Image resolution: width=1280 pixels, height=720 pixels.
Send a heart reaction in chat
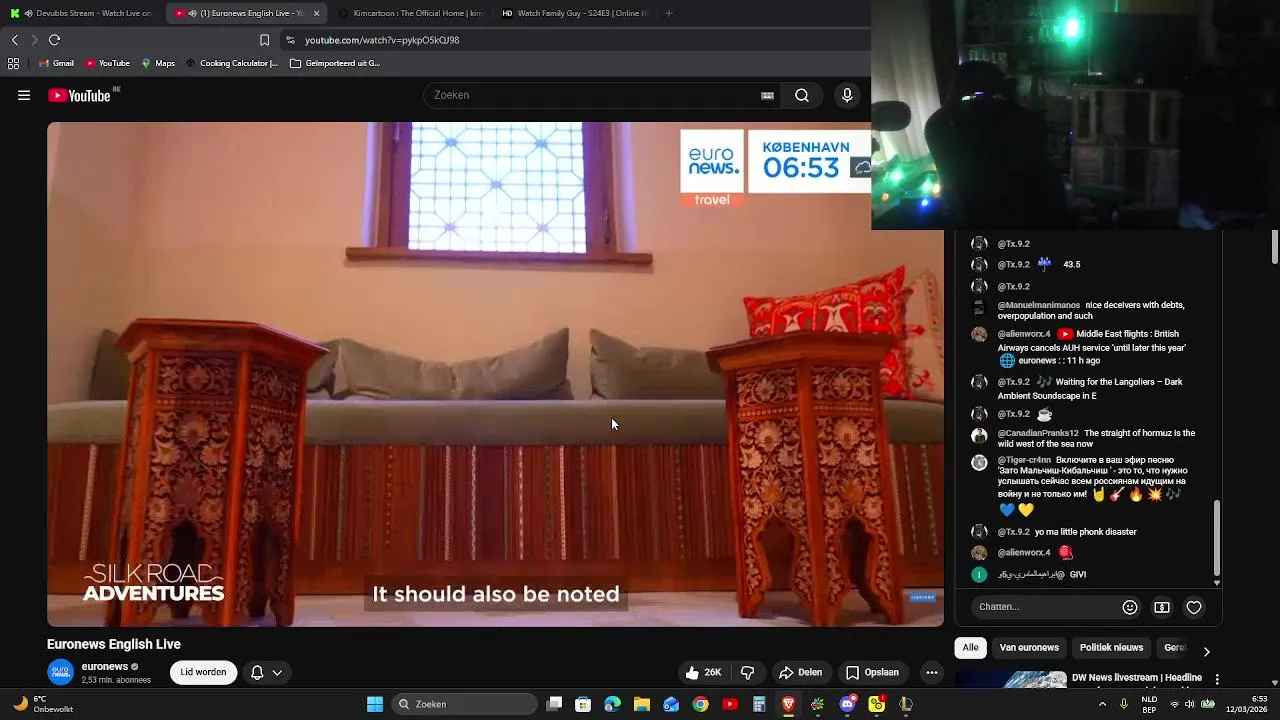[1194, 607]
